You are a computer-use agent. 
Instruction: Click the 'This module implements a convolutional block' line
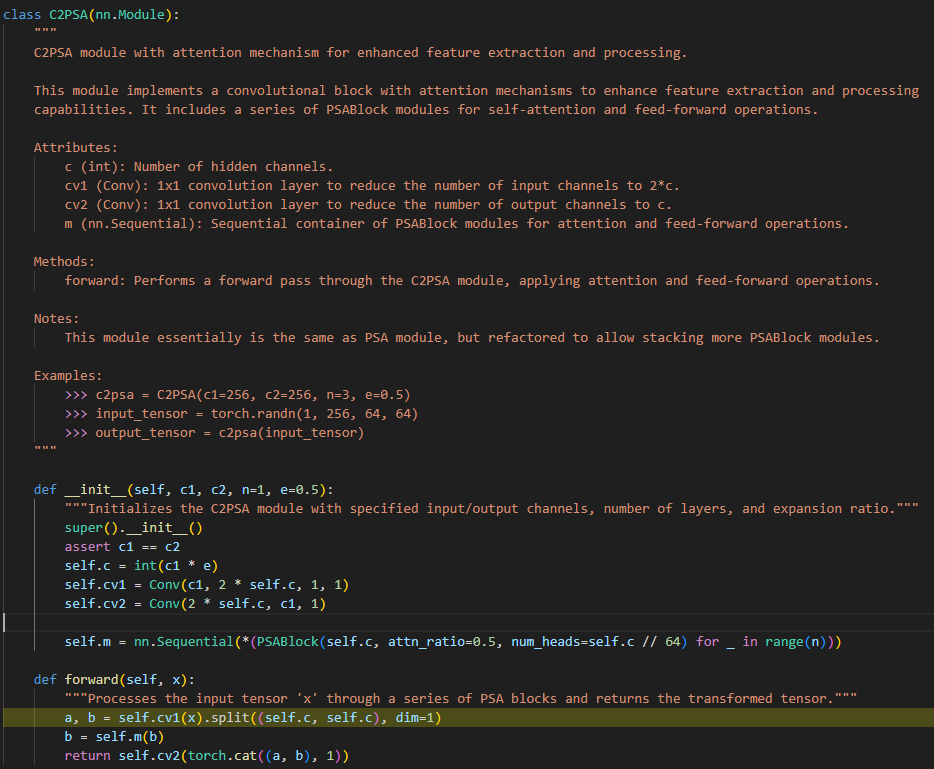tap(477, 91)
